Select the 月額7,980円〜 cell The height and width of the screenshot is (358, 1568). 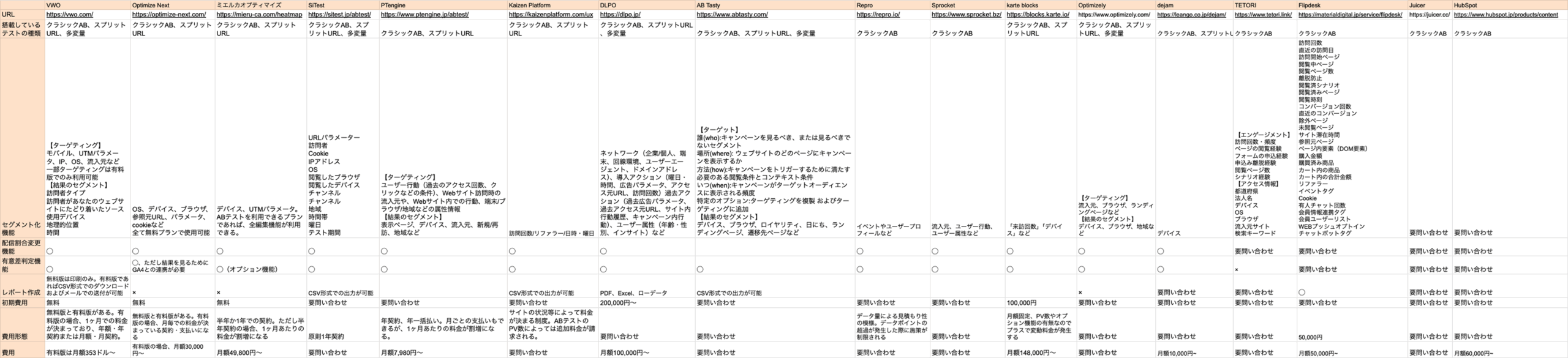point(443,350)
